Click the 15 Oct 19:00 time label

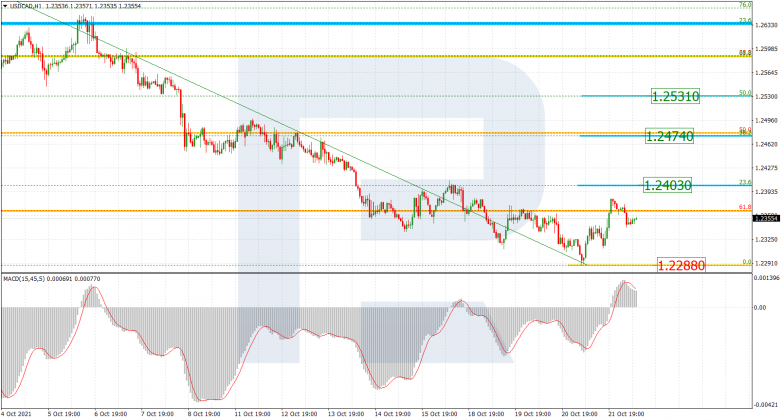point(439,414)
